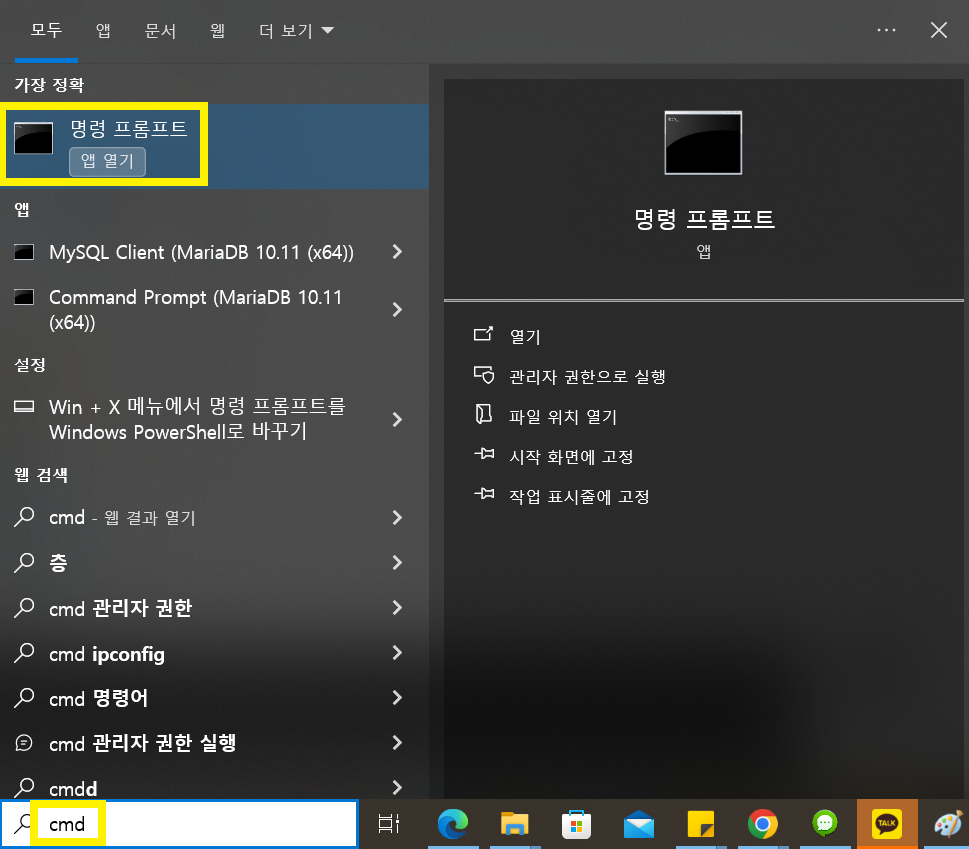Open Microsoft Store from the taskbar
The image size is (969, 849).
click(577, 824)
